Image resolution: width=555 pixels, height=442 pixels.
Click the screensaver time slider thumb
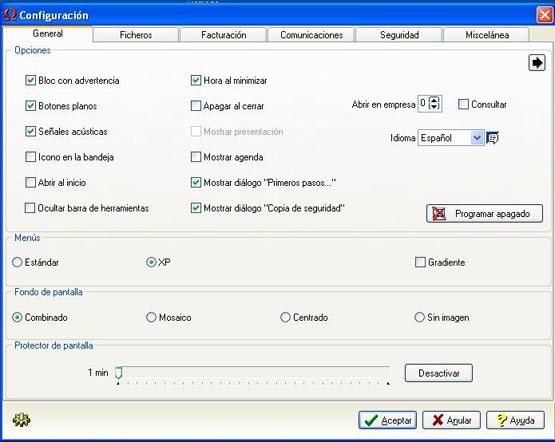[119, 373]
